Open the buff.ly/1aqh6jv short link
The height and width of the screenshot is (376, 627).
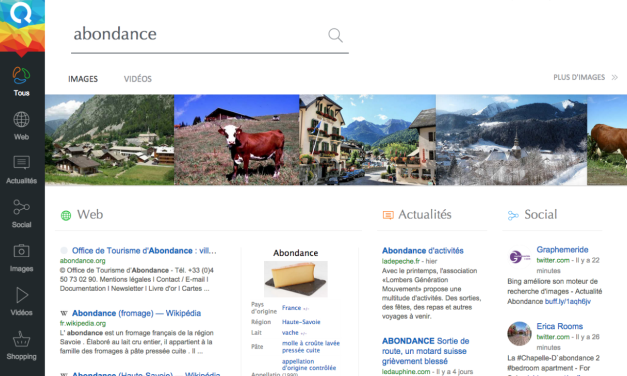pyautogui.click(x=568, y=302)
